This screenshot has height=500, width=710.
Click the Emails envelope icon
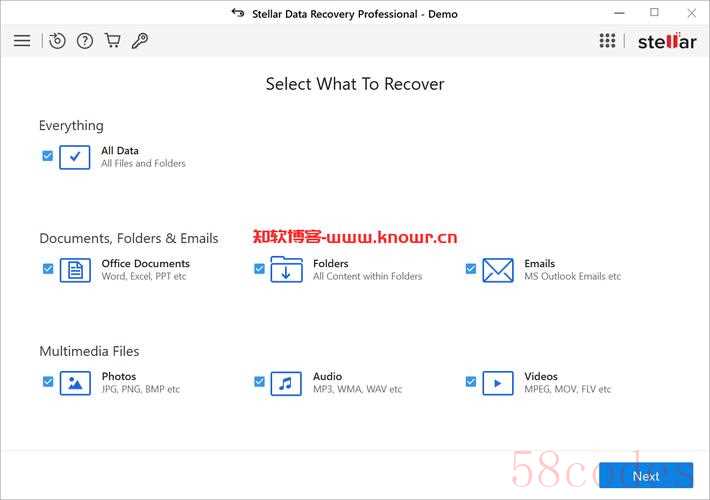click(x=498, y=270)
